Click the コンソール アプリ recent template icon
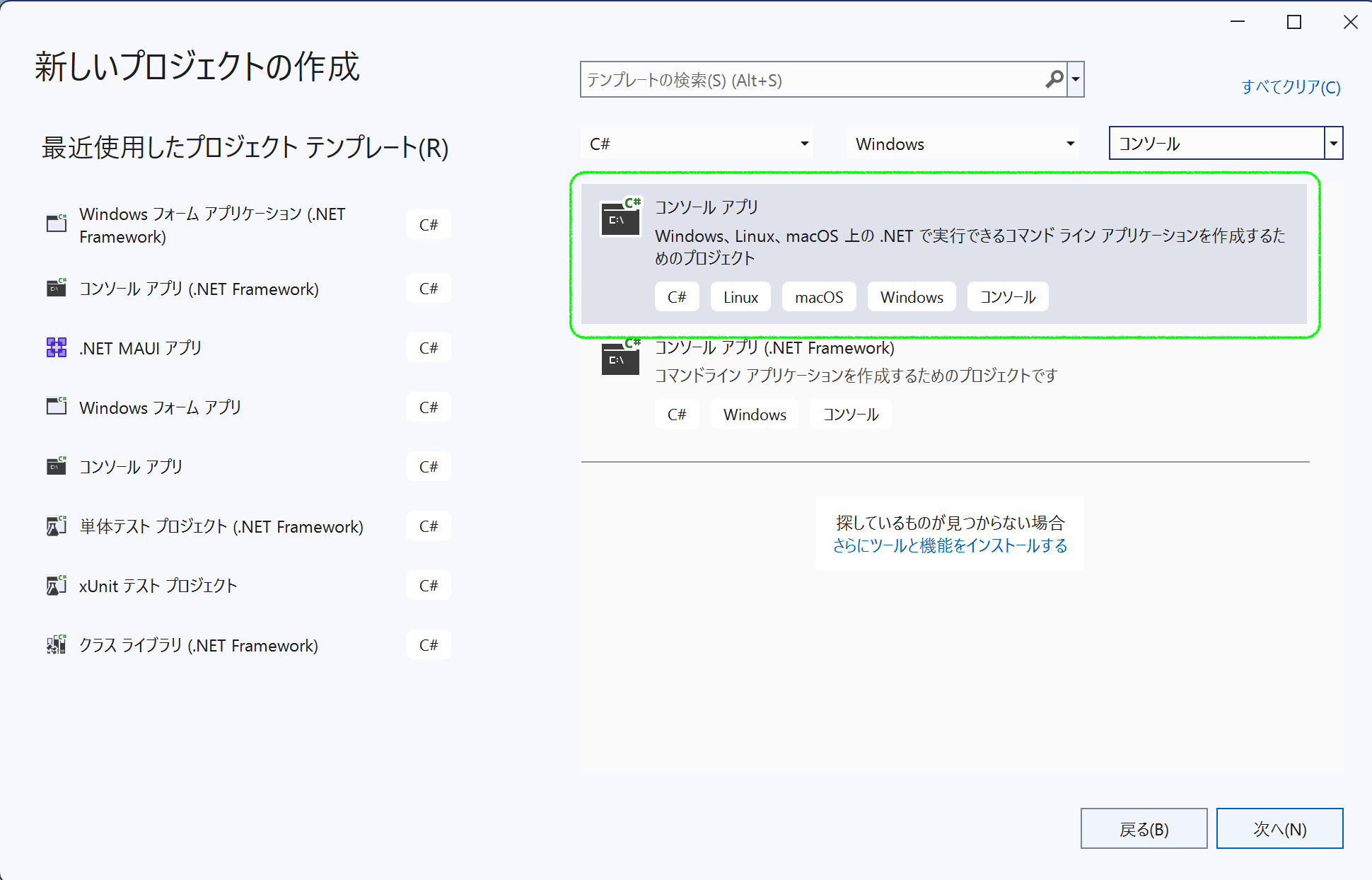1372x880 pixels. 57,466
